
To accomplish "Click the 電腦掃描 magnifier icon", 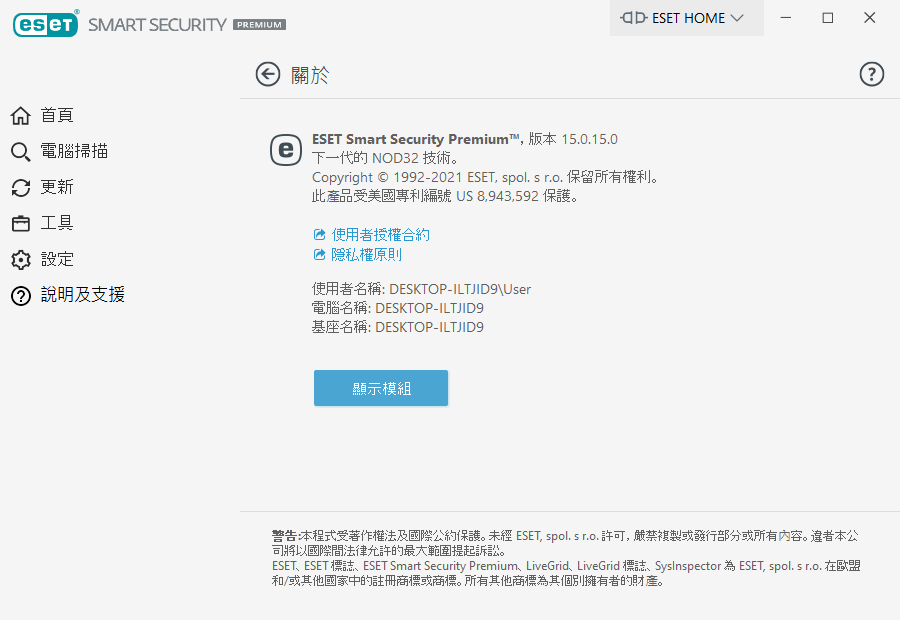I will pos(21,152).
